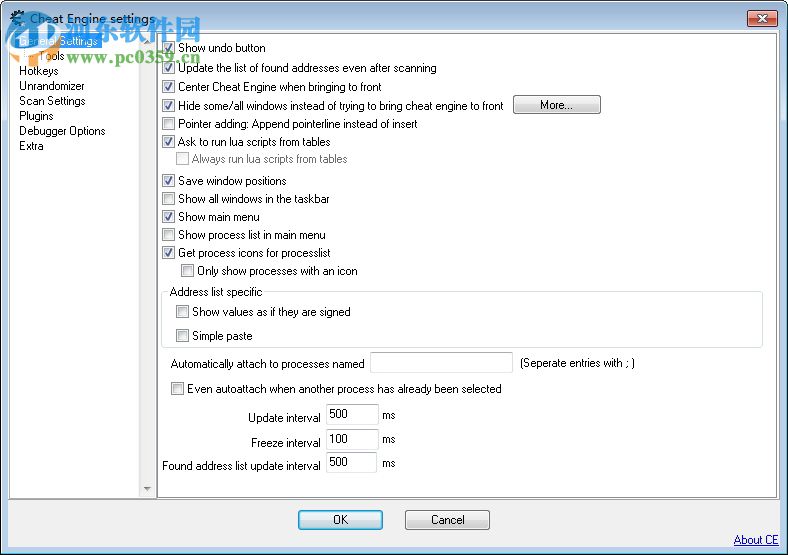Enable Show values as if they are signed

pos(182,312)
